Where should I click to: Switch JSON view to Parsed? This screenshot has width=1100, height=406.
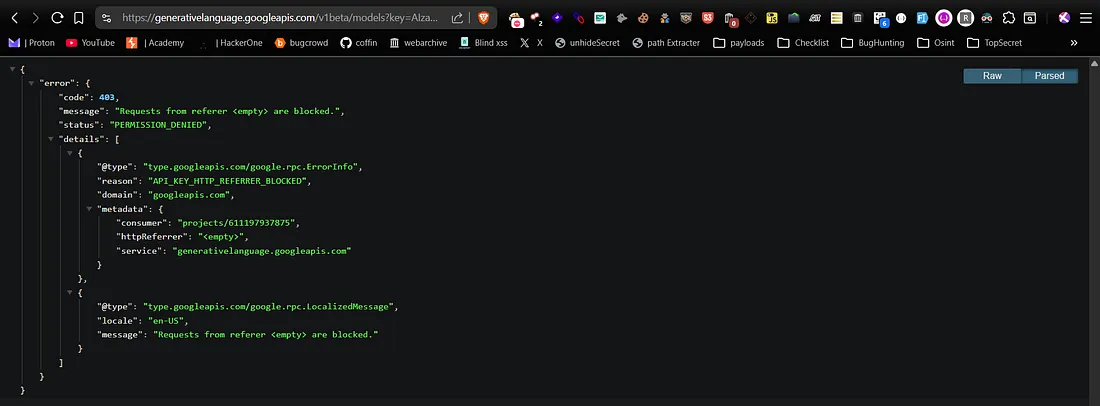tap(1049, 76)
